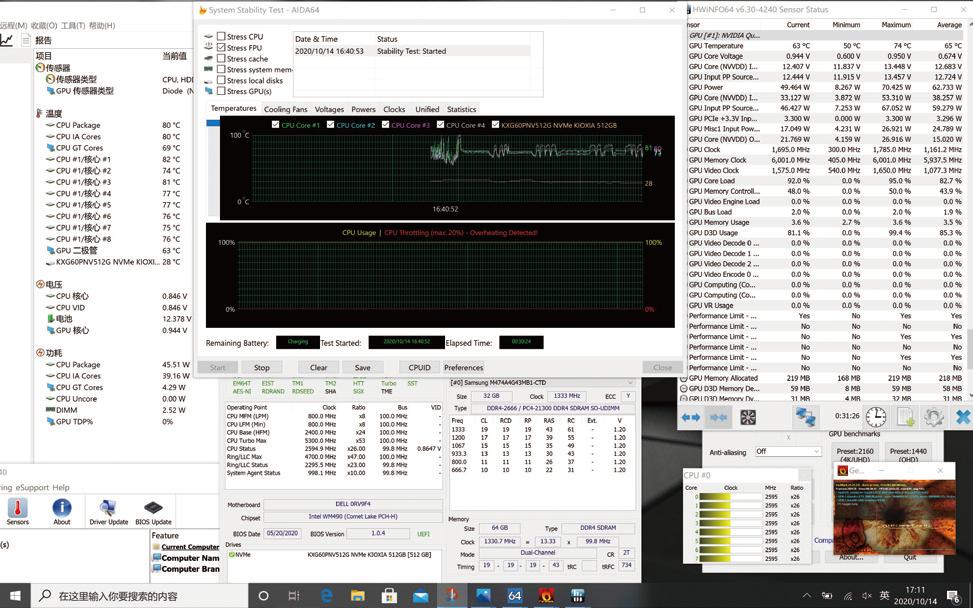
Task: Open the Statistics tab
Action: 461,109
